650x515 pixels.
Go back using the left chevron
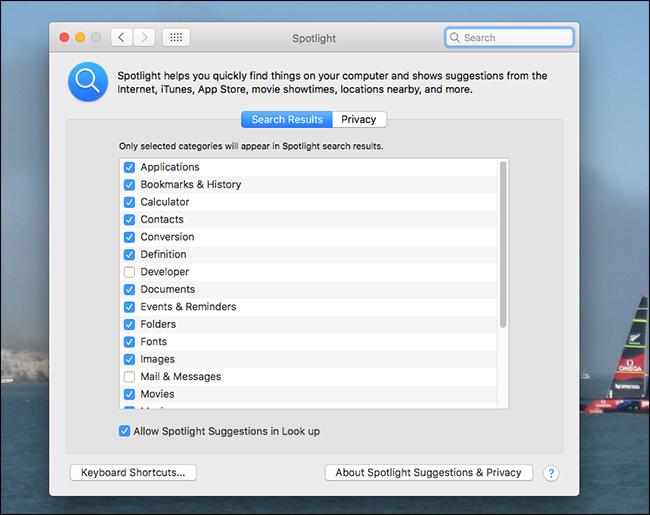click(x=121, y=38)
